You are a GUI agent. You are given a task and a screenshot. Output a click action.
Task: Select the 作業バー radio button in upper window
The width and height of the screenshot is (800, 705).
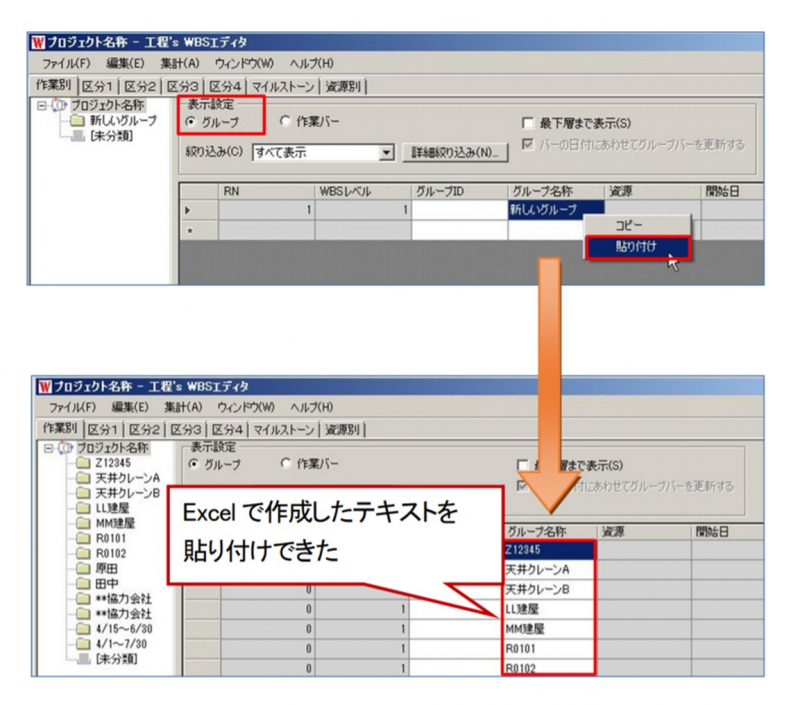(285, 122)
